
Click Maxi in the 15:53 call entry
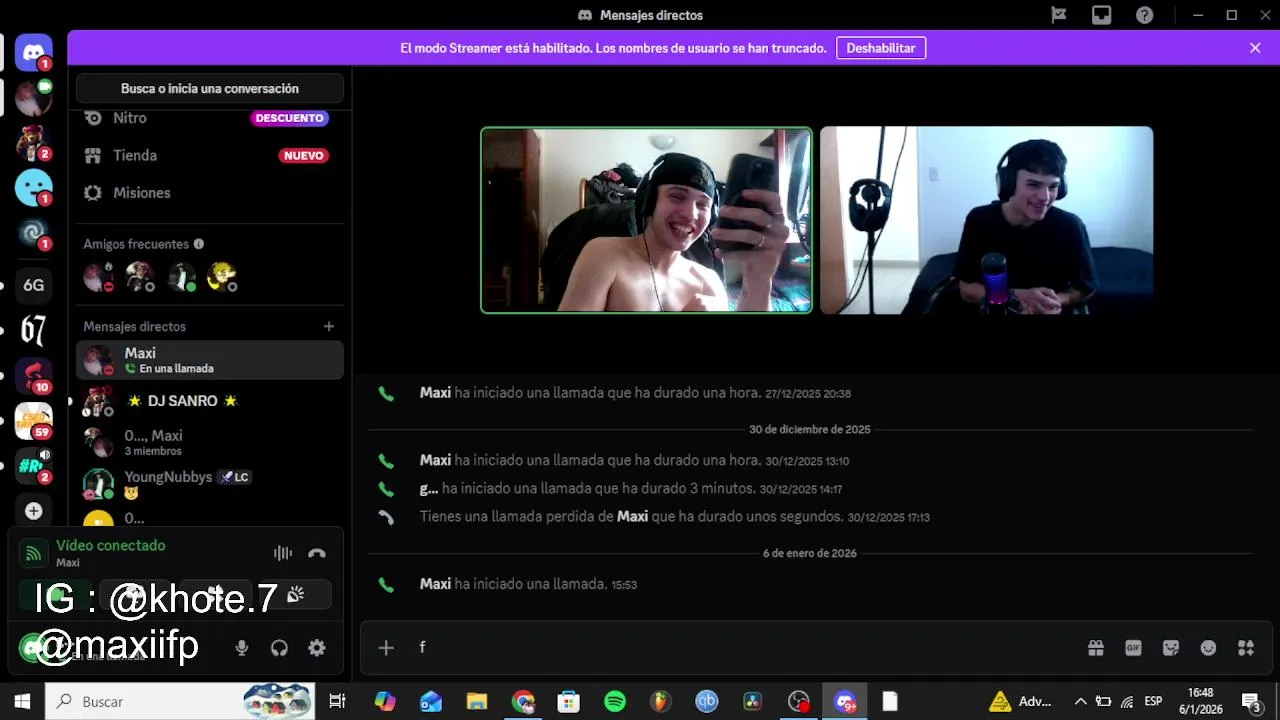pos(435,584)
